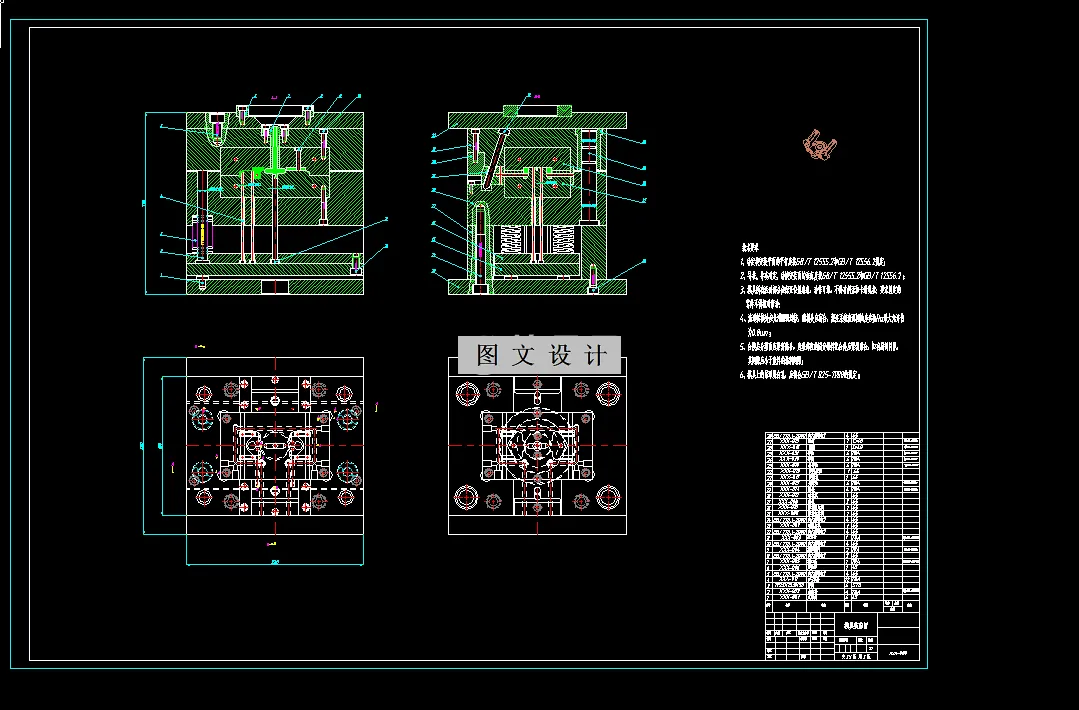
Task: Select the top row of the parts list table
Action: (842, 435)
